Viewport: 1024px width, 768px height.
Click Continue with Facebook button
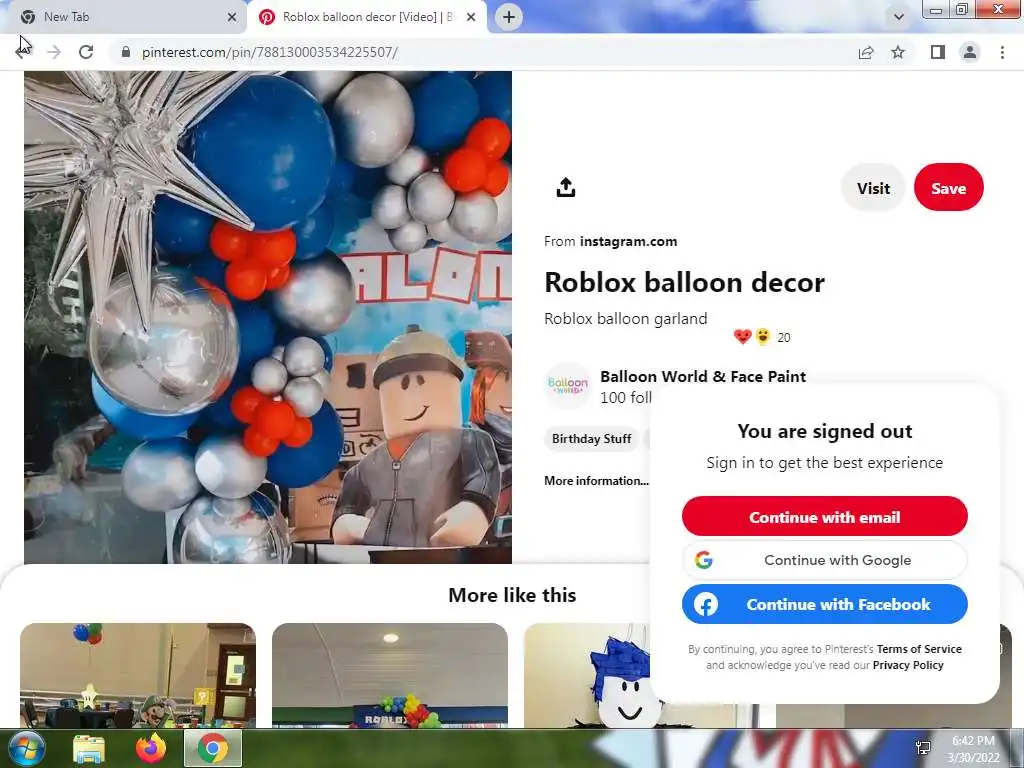click(x=824, y=604)
